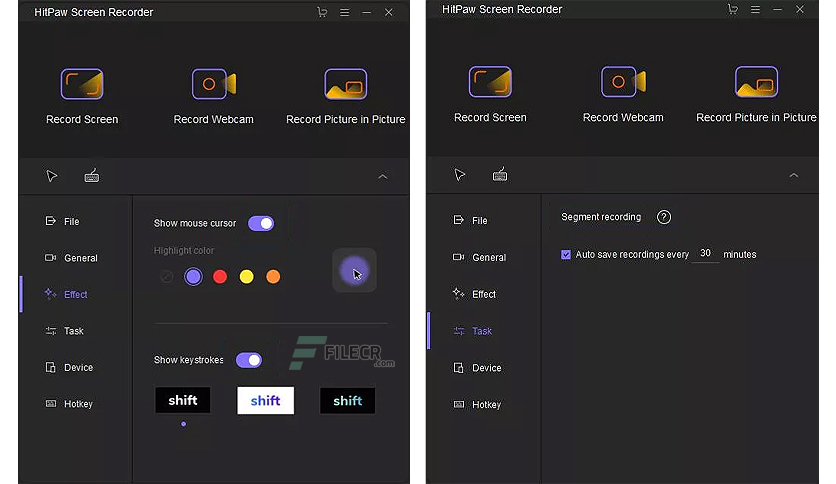Open hamburger menu in right window title bar

pyautogui.click(x=755, y=10)
